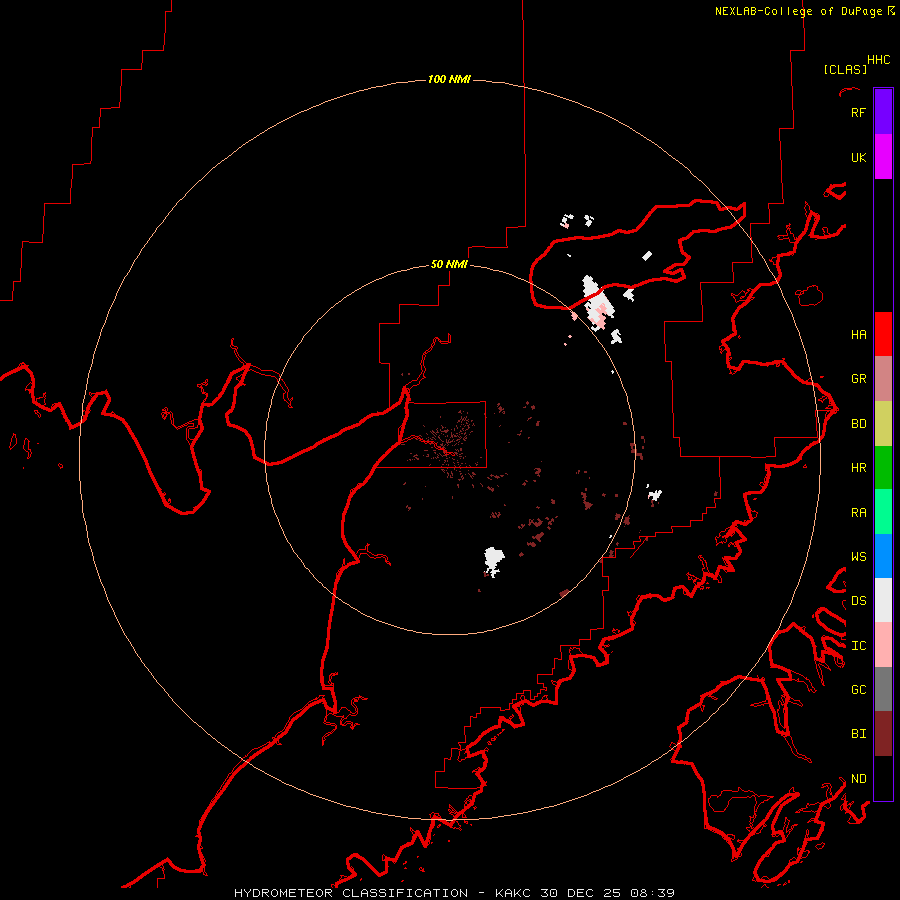Click the RA legend label
Image resolution: width=900 pixels, height=900 pixels.
point(858,513)
